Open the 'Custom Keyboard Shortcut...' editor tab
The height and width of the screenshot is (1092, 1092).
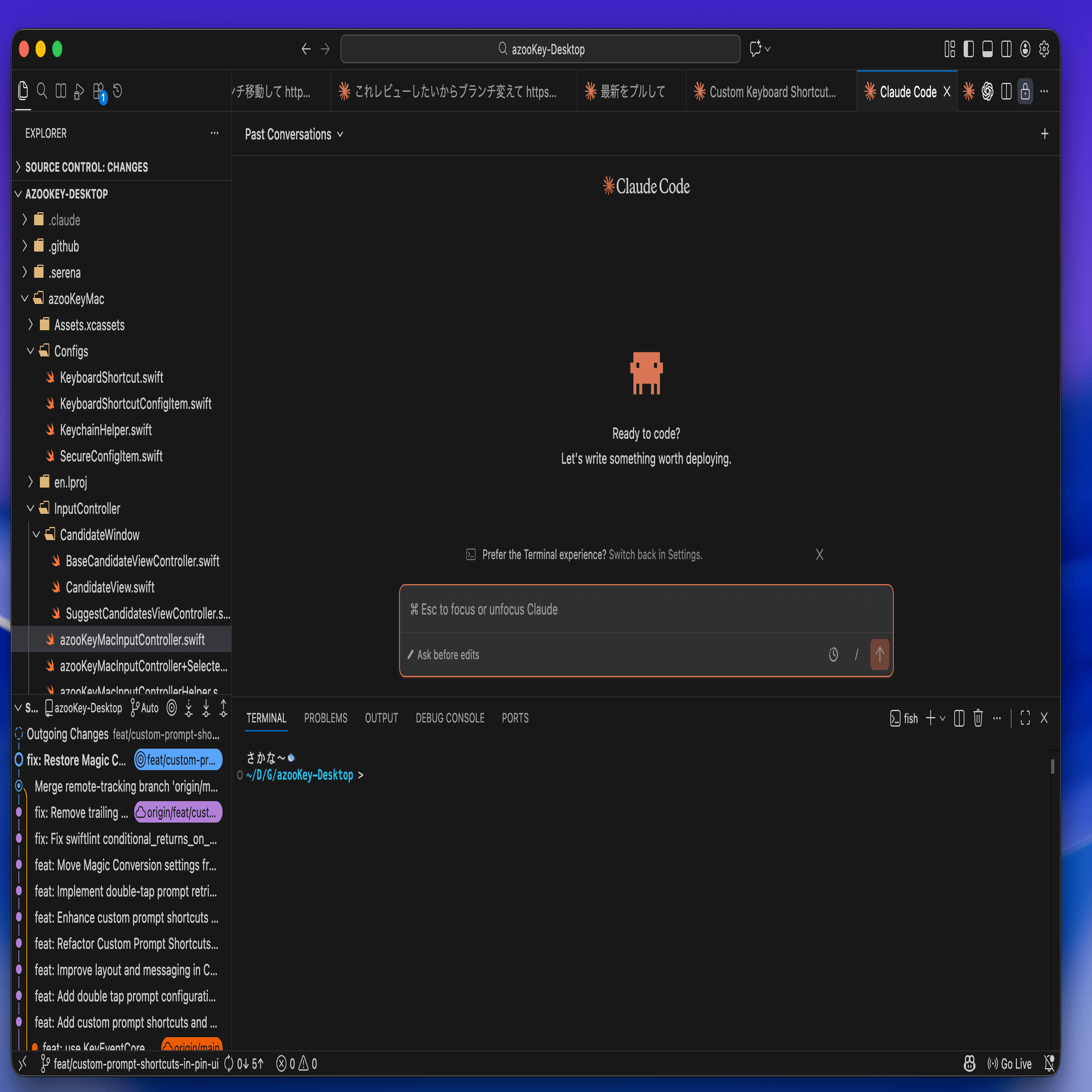[x=771, y=91]
